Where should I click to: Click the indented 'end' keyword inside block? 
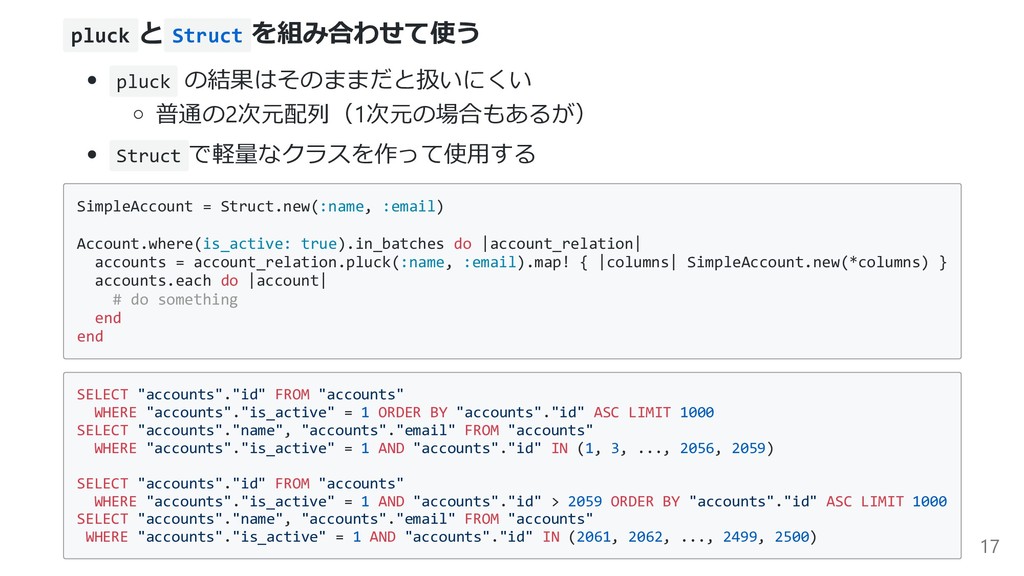[x=108, y=318]
